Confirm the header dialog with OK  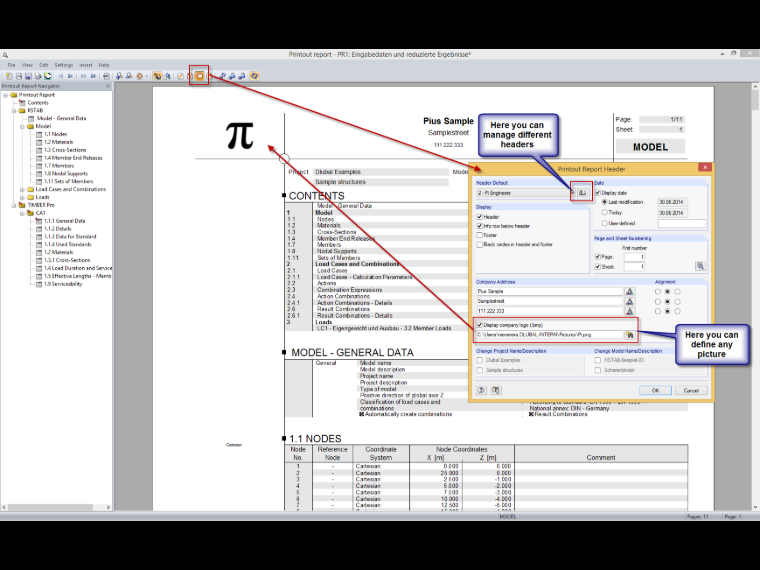[655, 390]
